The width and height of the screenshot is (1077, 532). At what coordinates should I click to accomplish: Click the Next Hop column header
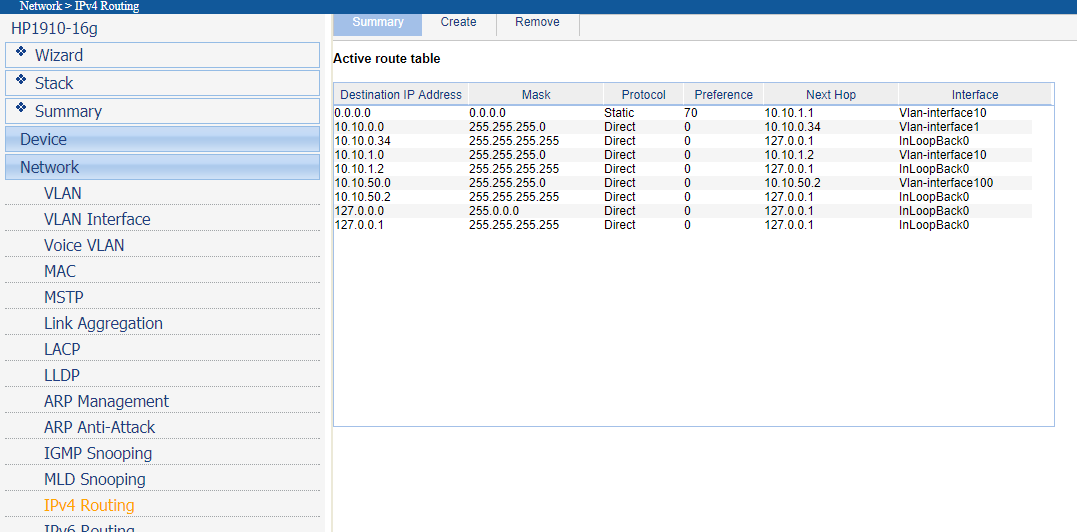[831, 95]
